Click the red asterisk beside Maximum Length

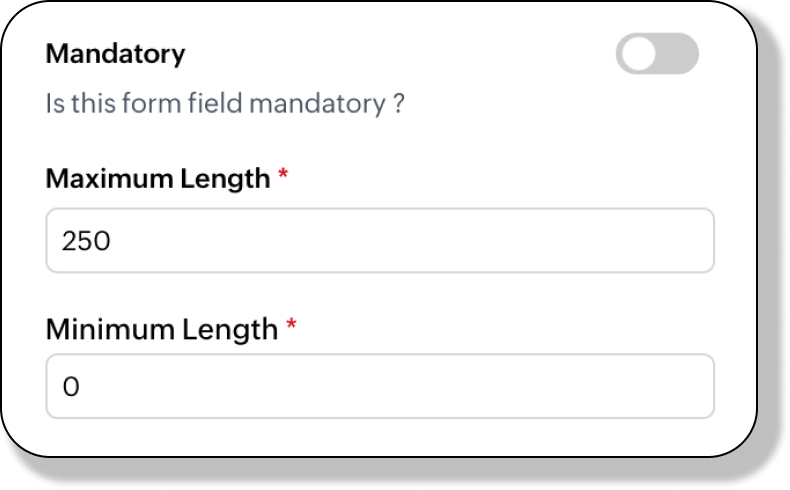283,176
